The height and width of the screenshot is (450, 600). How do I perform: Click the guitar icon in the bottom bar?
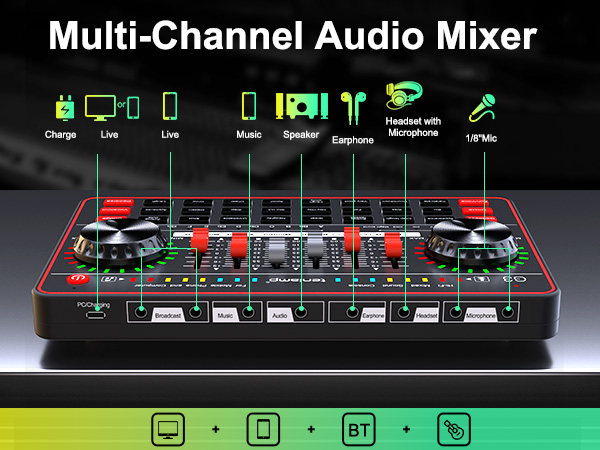point(454,429)
